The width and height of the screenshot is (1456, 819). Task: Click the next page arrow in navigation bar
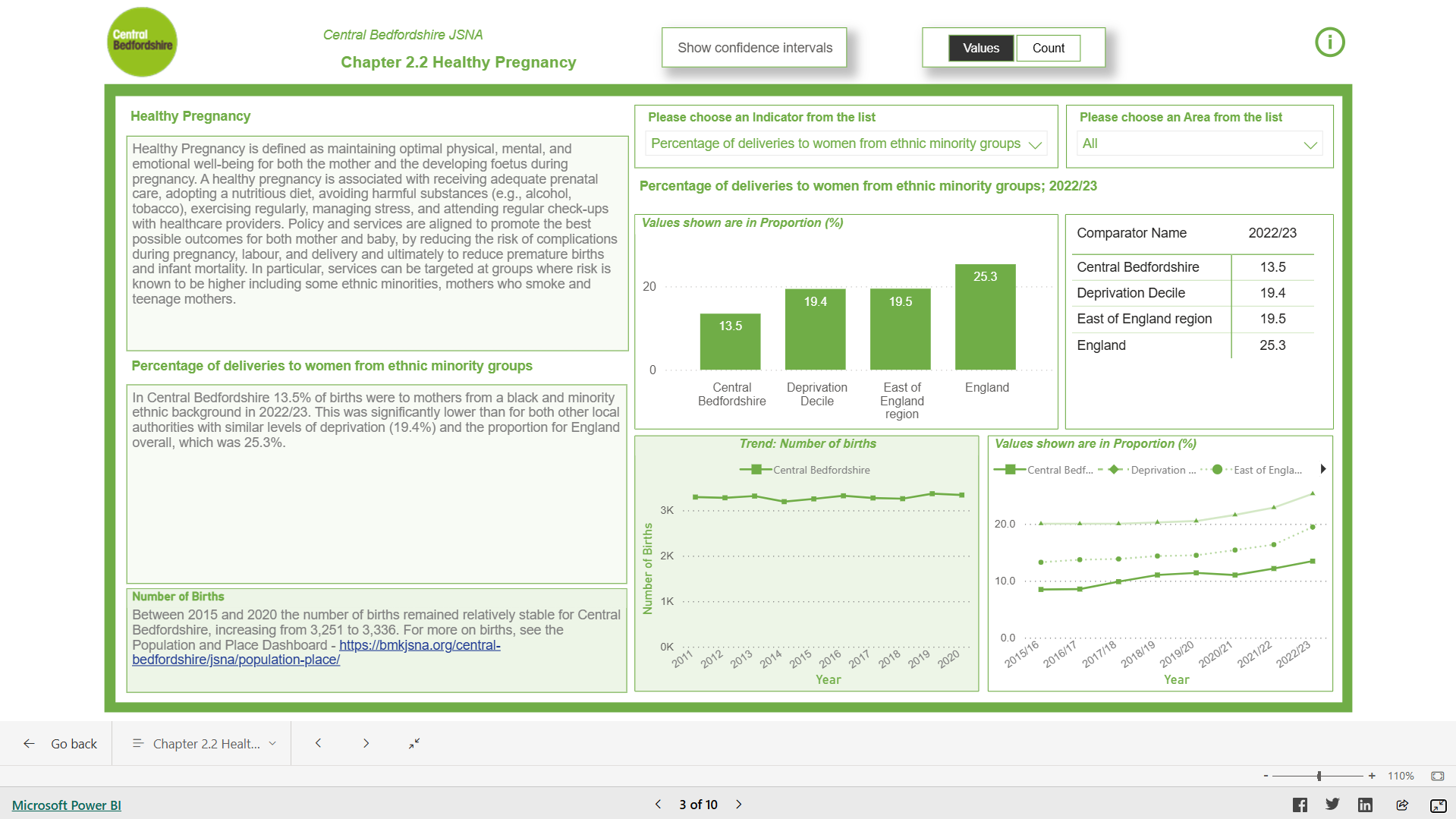coord(366,744)
